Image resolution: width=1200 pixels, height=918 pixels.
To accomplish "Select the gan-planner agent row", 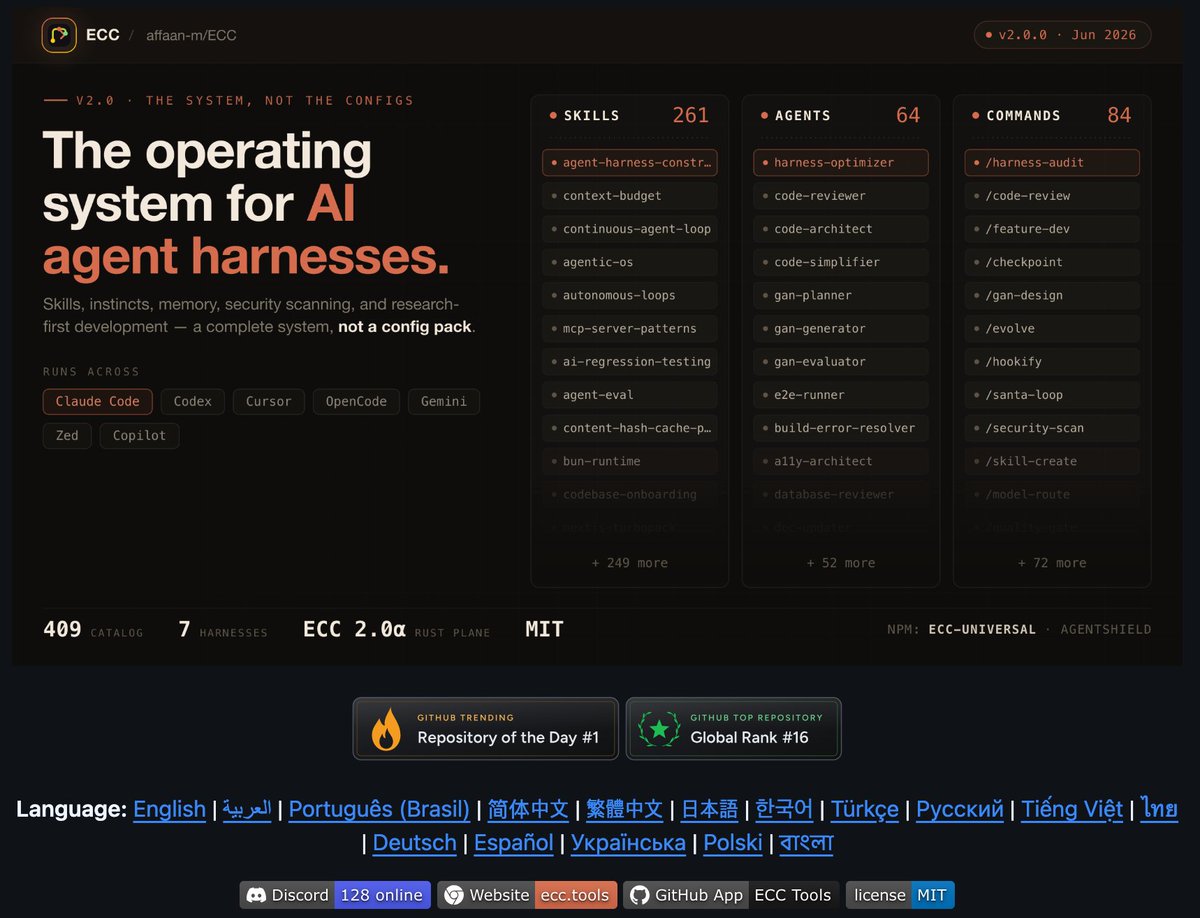I will 841,295.
